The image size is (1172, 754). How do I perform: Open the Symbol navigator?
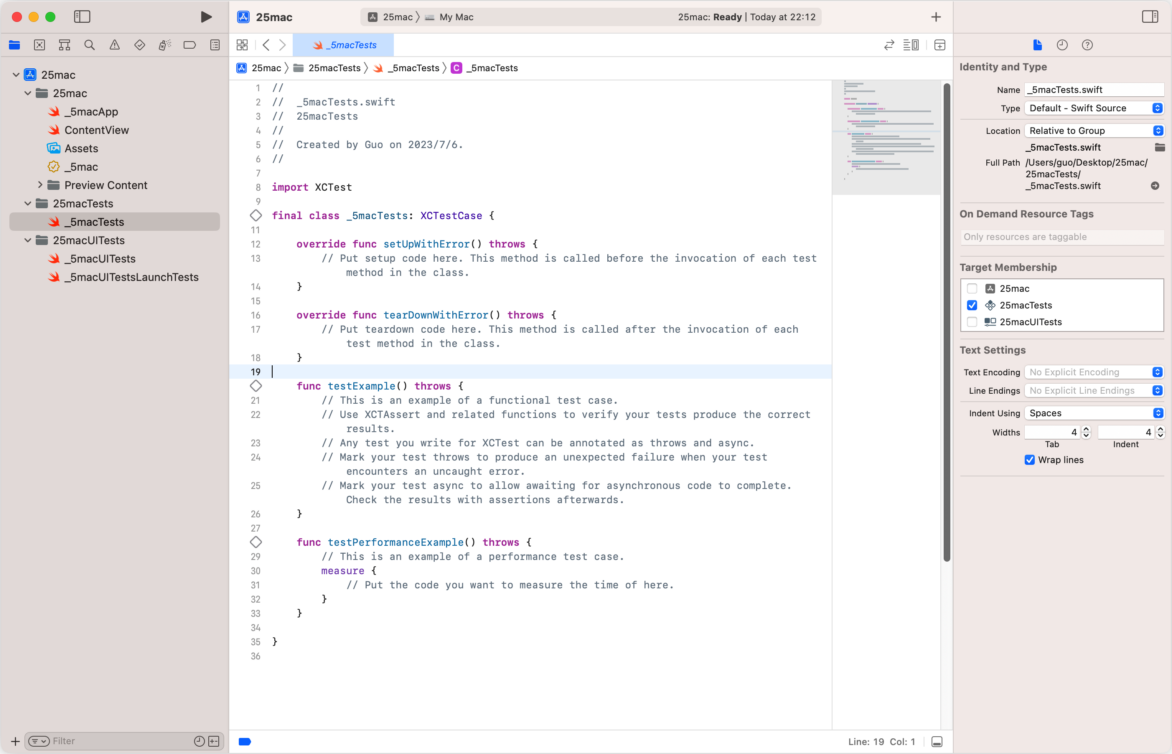point(64,45)
